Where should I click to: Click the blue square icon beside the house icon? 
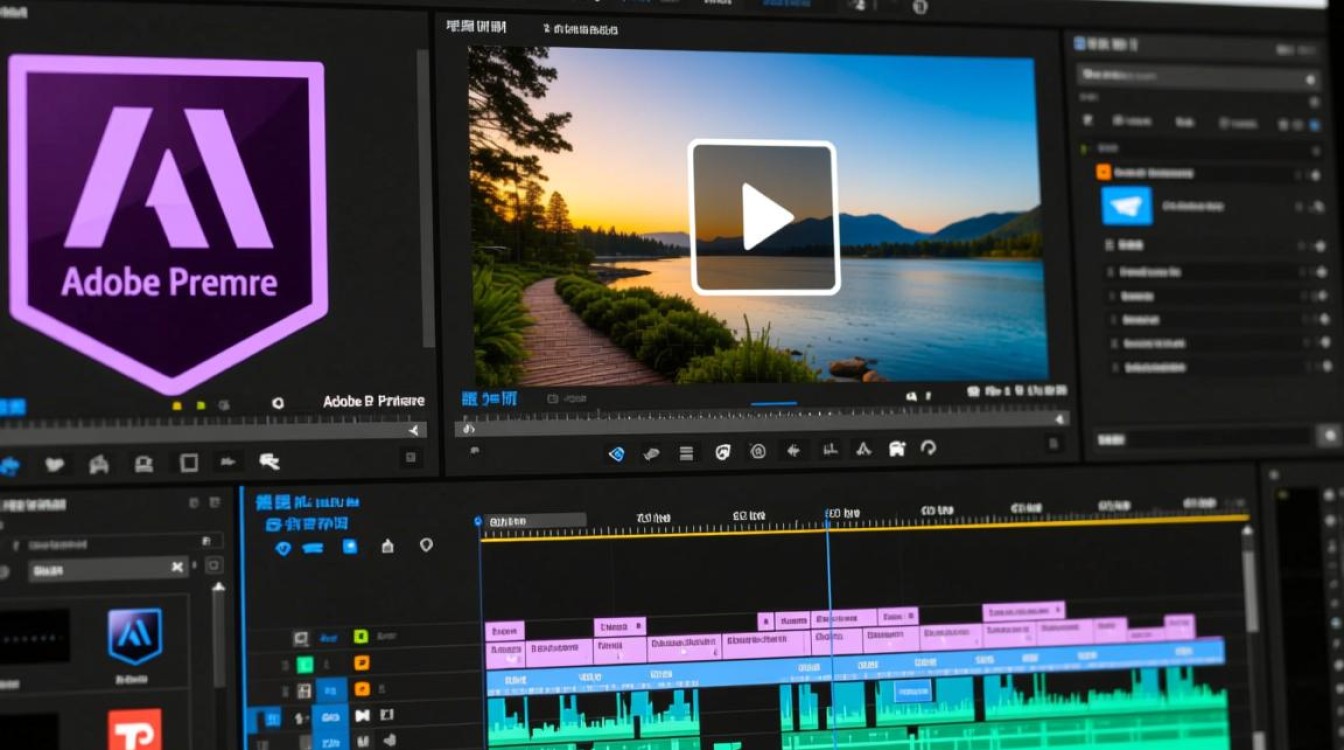(x=350, y=546)
